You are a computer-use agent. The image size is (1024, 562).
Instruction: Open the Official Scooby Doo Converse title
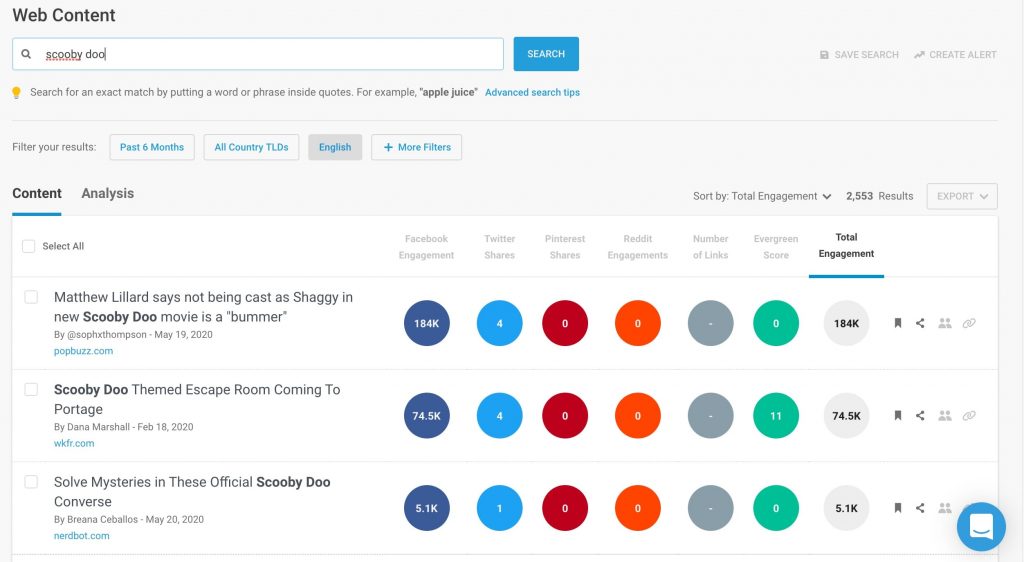[192, 492]
